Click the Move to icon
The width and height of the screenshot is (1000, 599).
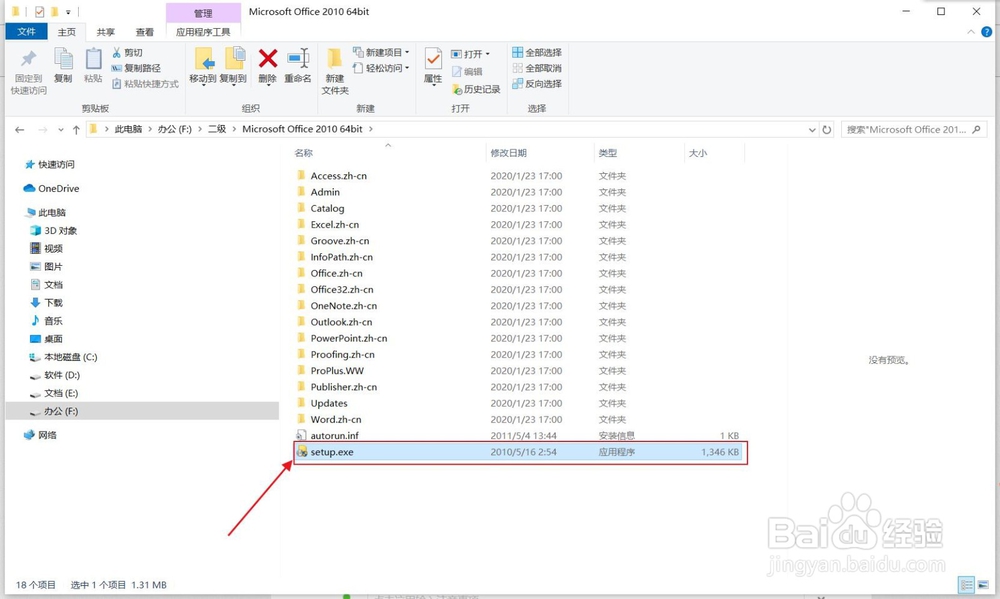203,59
